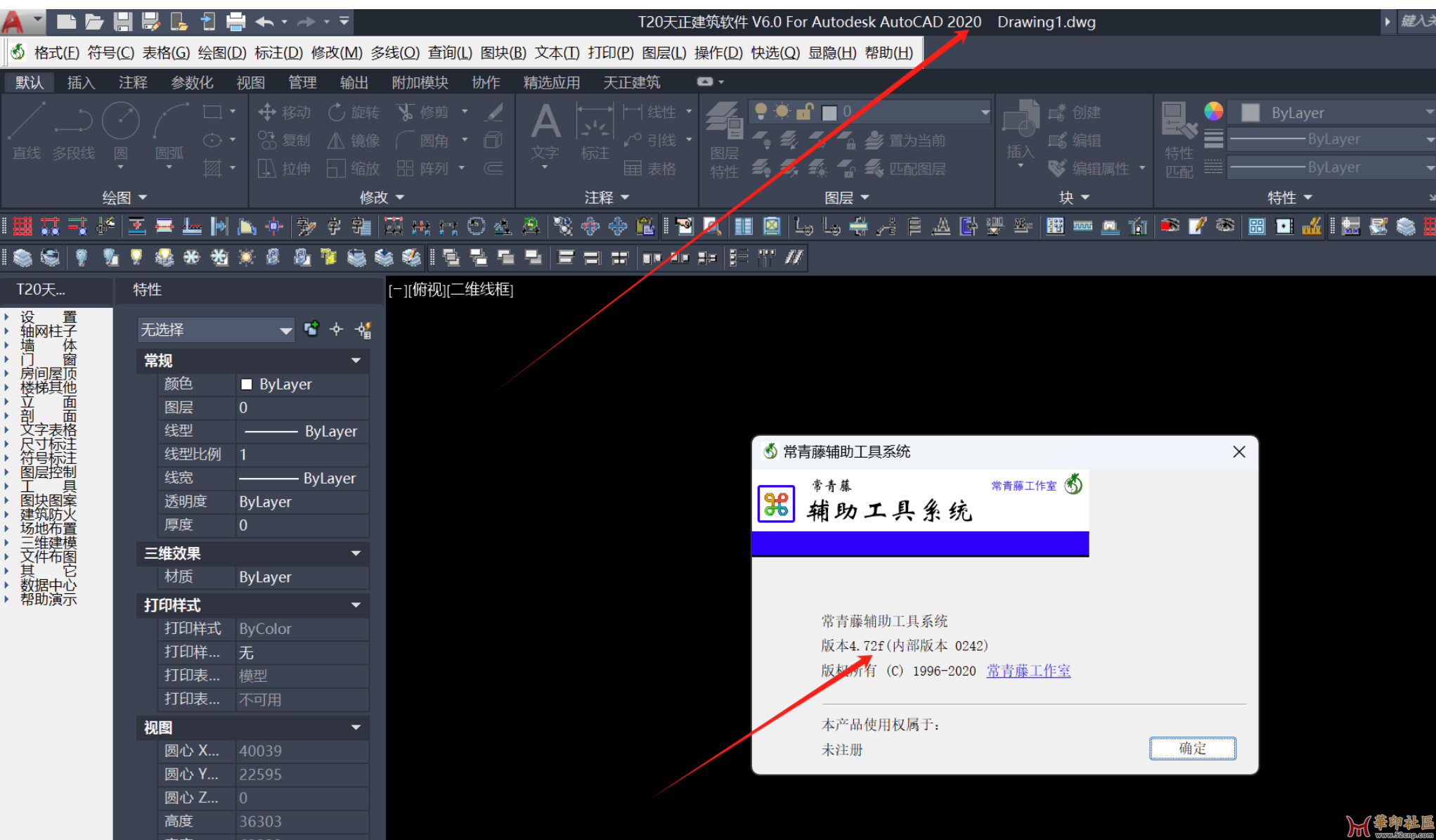Open the 图块(B) menu
The width and height of the screenshot is (1436, 840).
click(x=503, y=53)
